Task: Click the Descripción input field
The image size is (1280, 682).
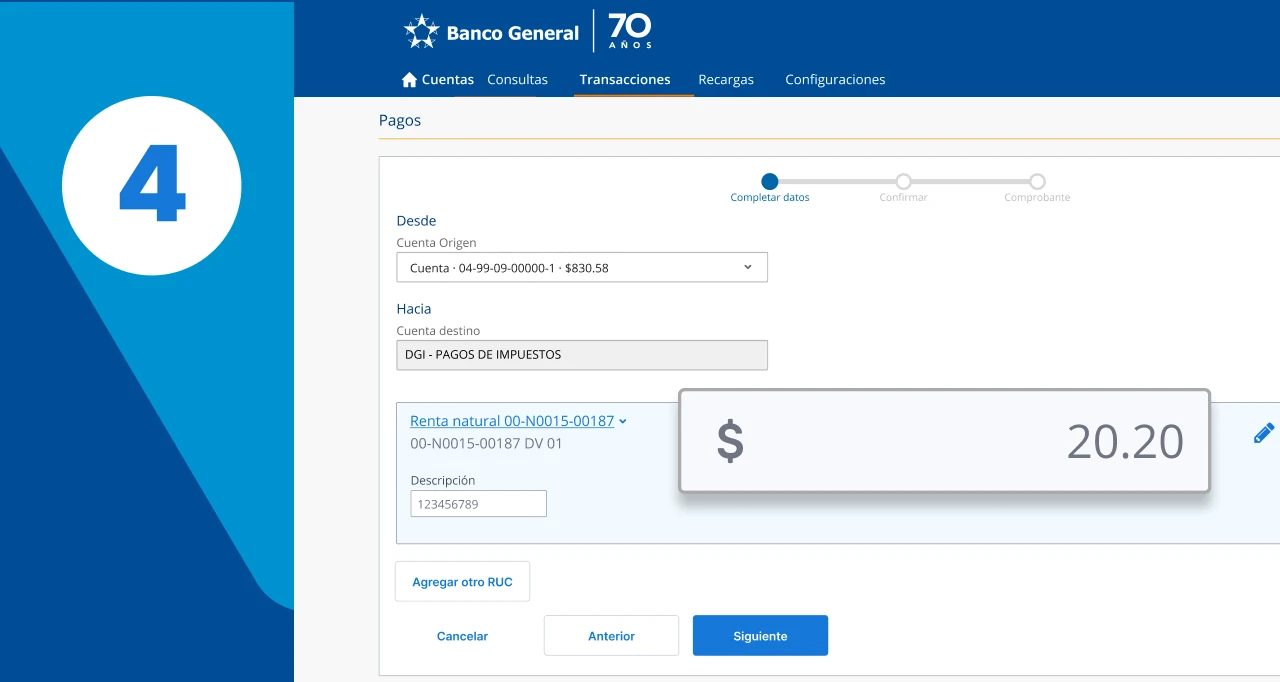Action: [478, 504]
